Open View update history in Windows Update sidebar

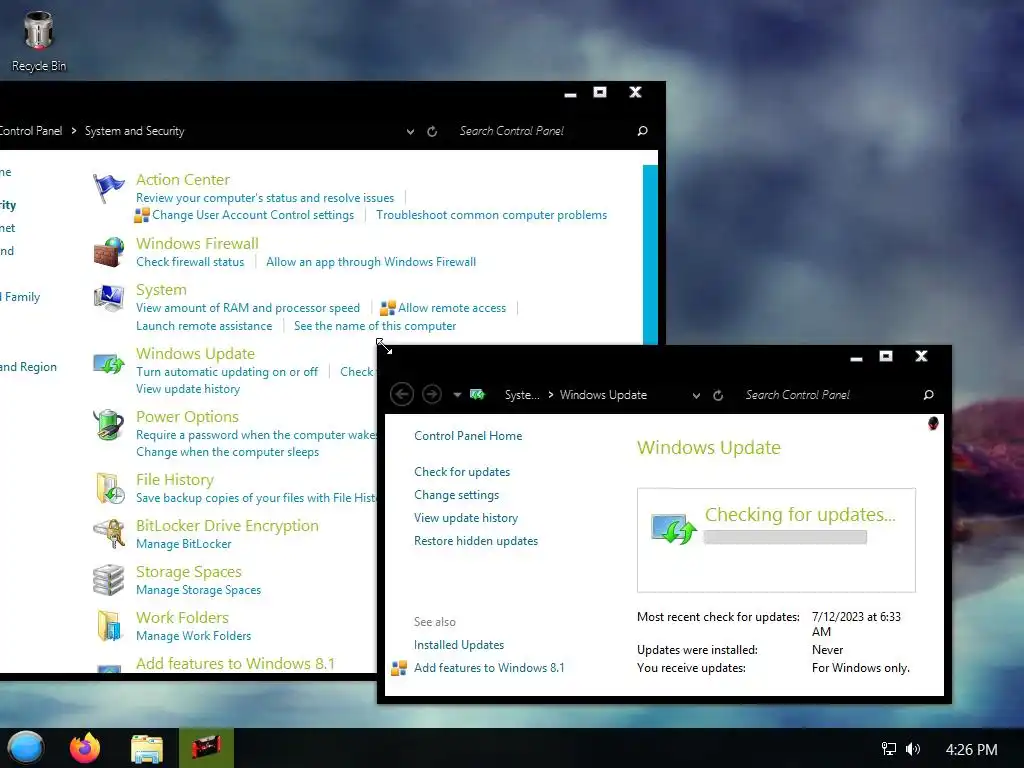pos(466,517)
